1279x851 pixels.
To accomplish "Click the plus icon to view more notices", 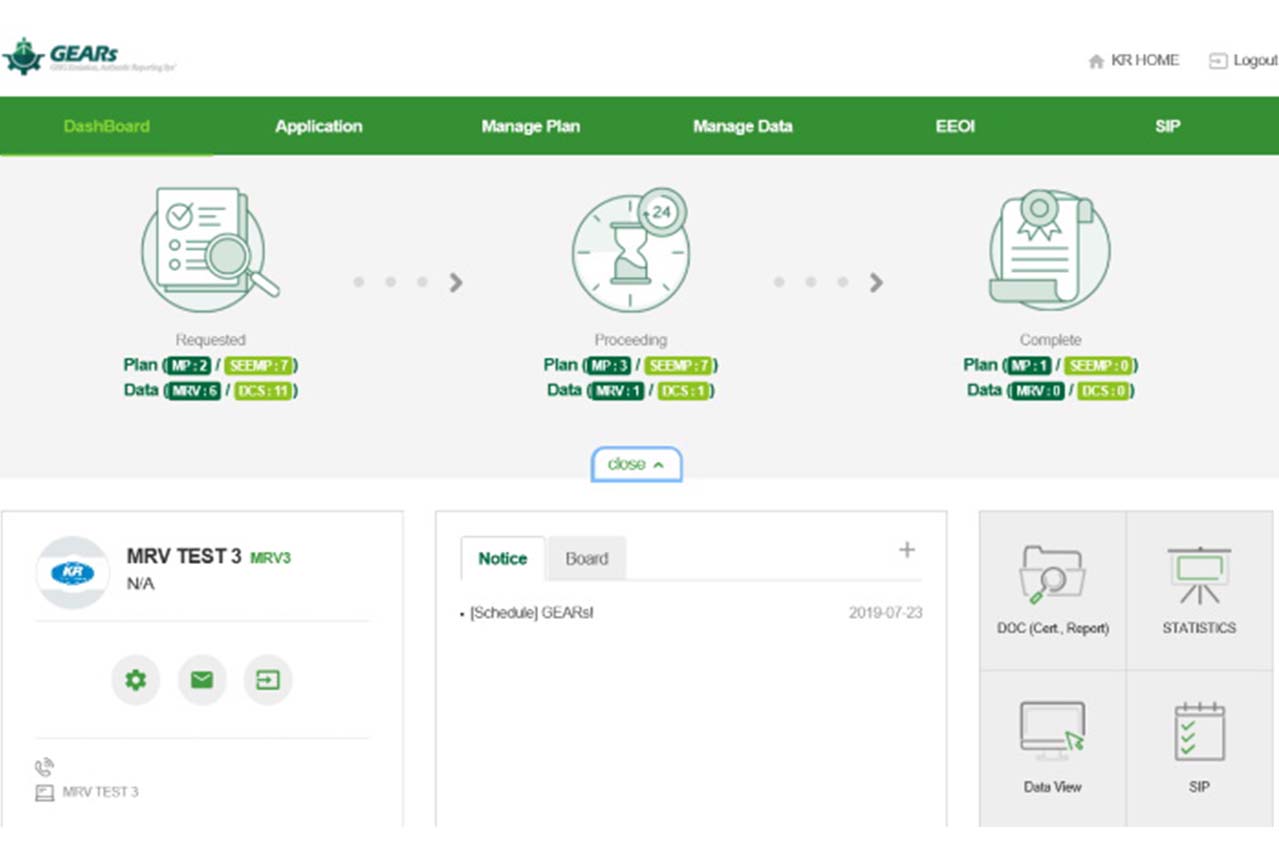I will [x=907, y=549].
